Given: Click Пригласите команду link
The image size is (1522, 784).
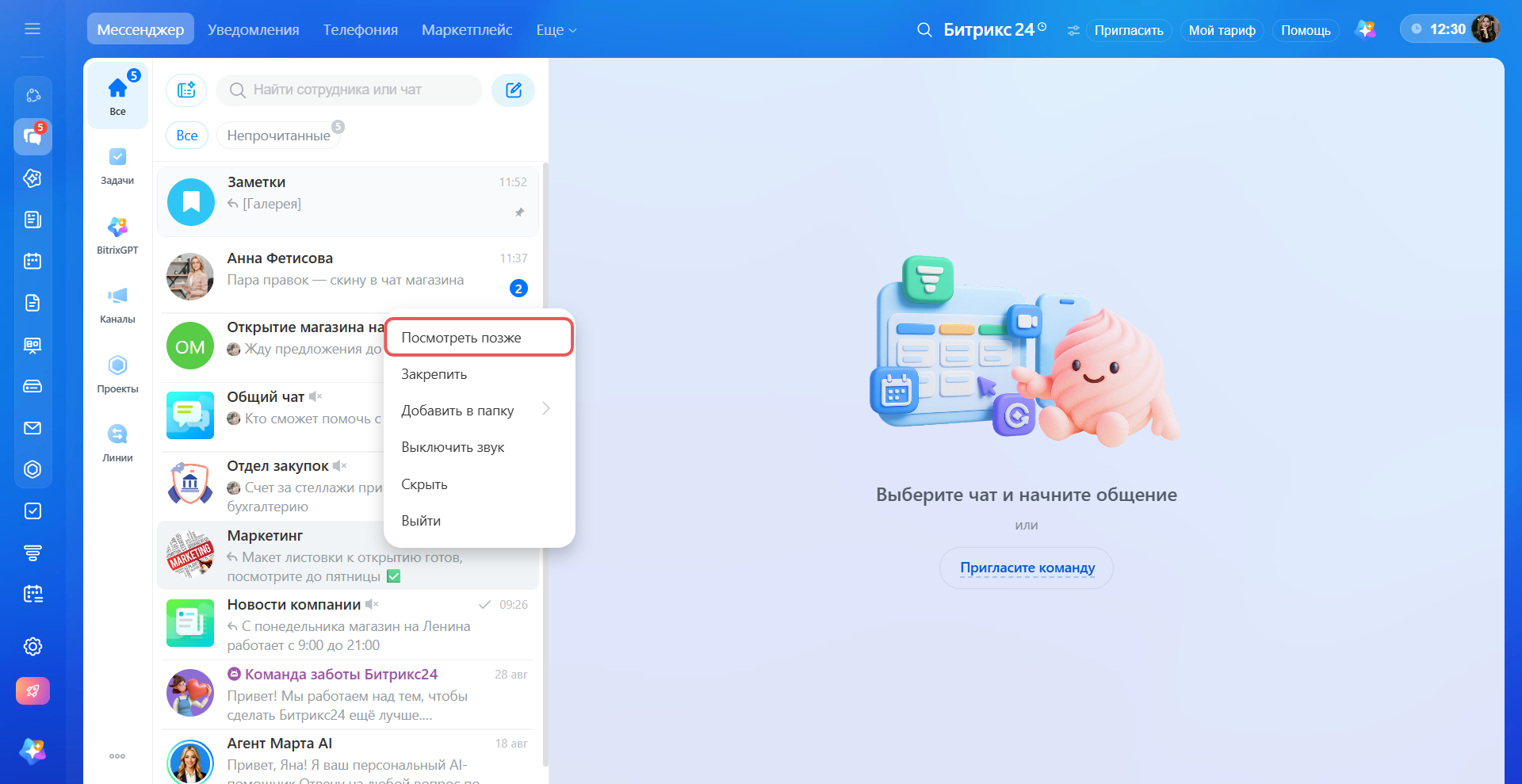Looking at the screenshot, I should [1027, 568].
